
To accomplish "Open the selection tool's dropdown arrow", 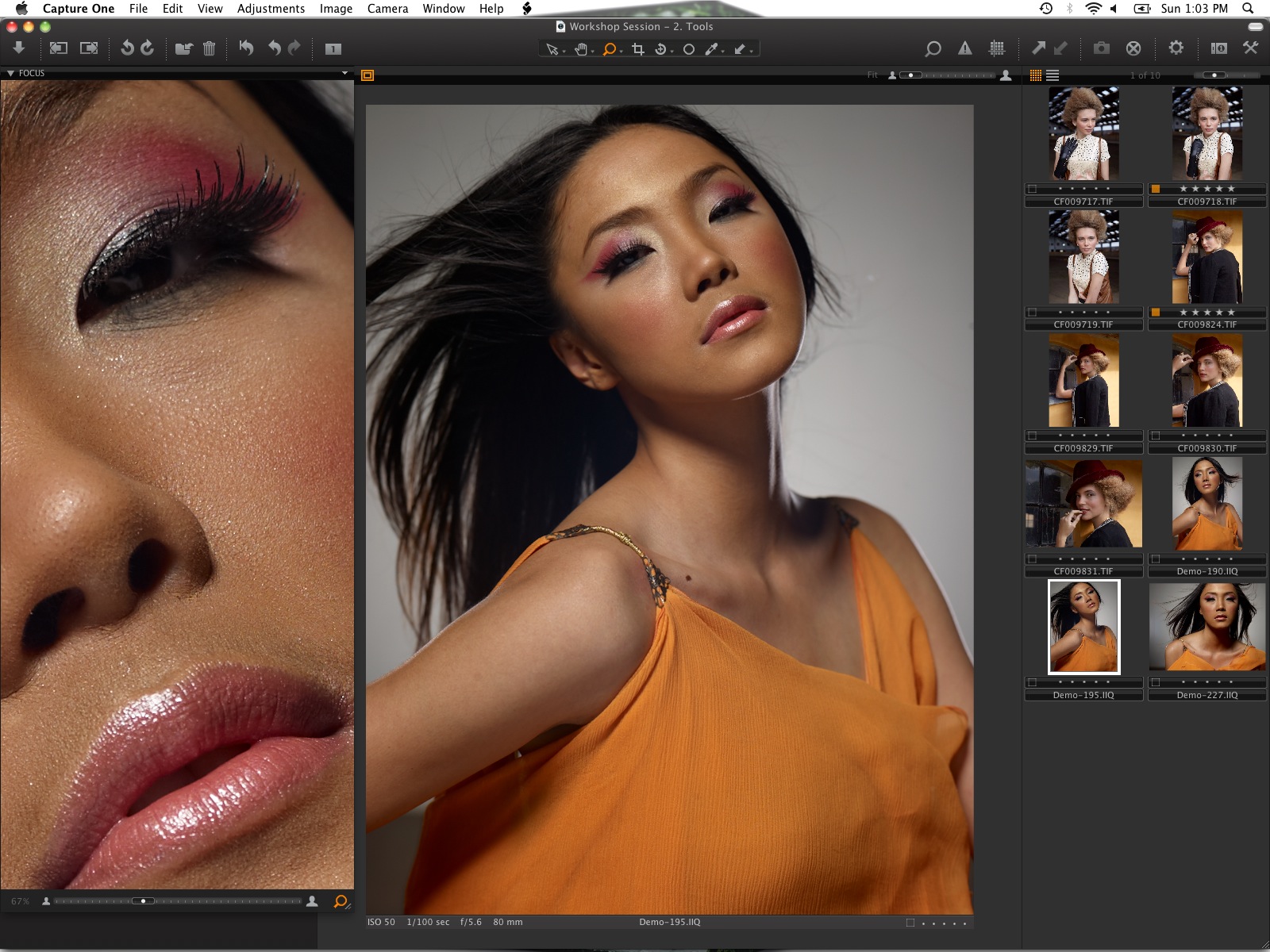I will (565, 51).
